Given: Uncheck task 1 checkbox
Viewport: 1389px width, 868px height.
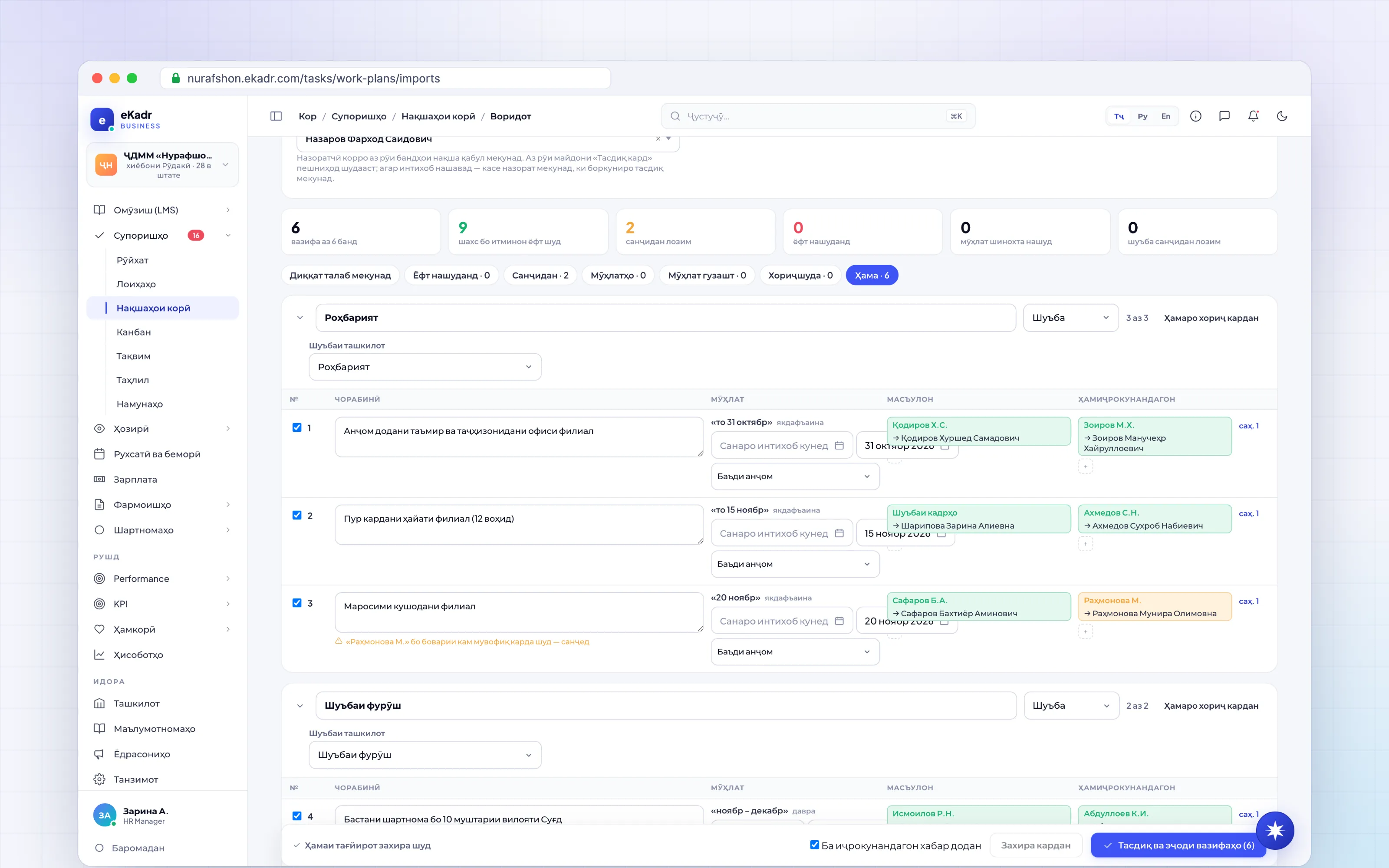Looking at the screenshot, I should [x=297, y=427].
